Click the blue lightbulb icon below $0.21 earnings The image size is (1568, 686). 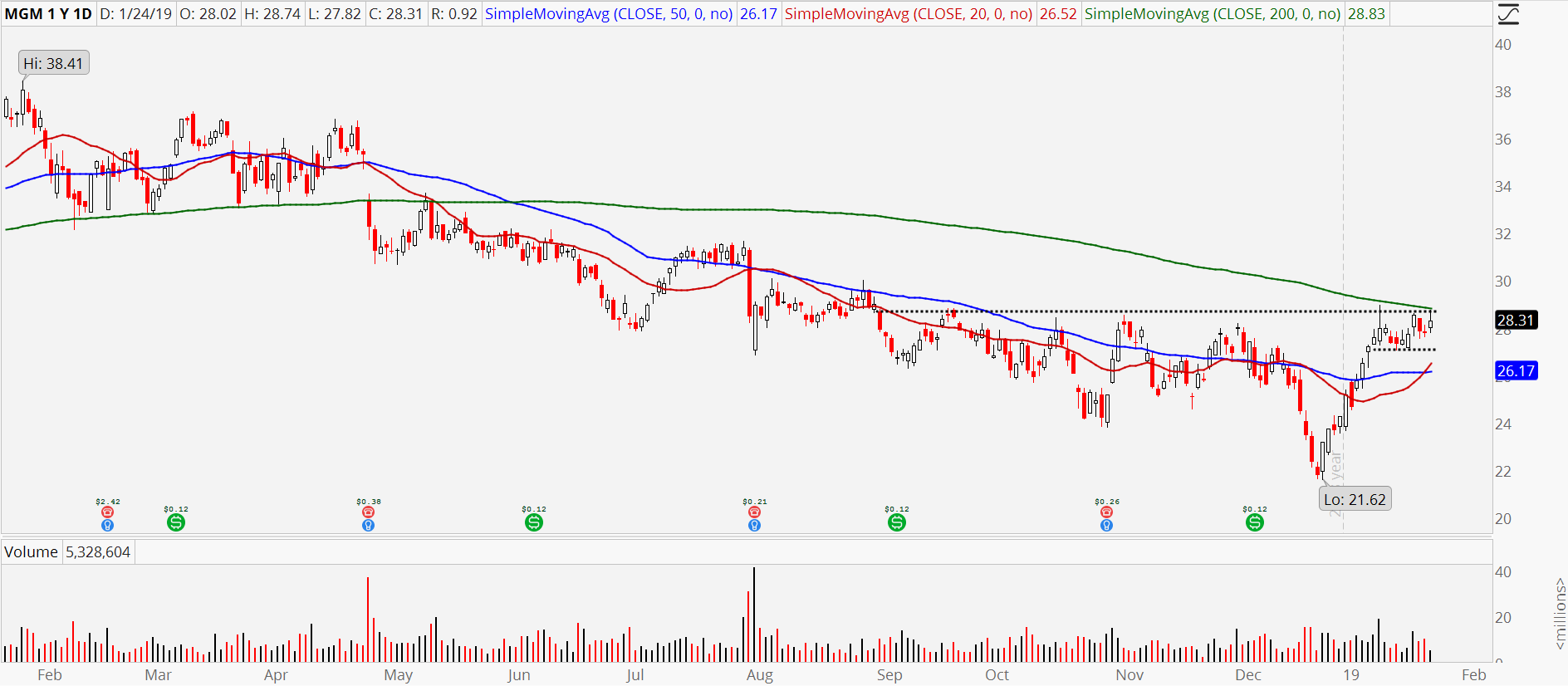coord(754,525)
